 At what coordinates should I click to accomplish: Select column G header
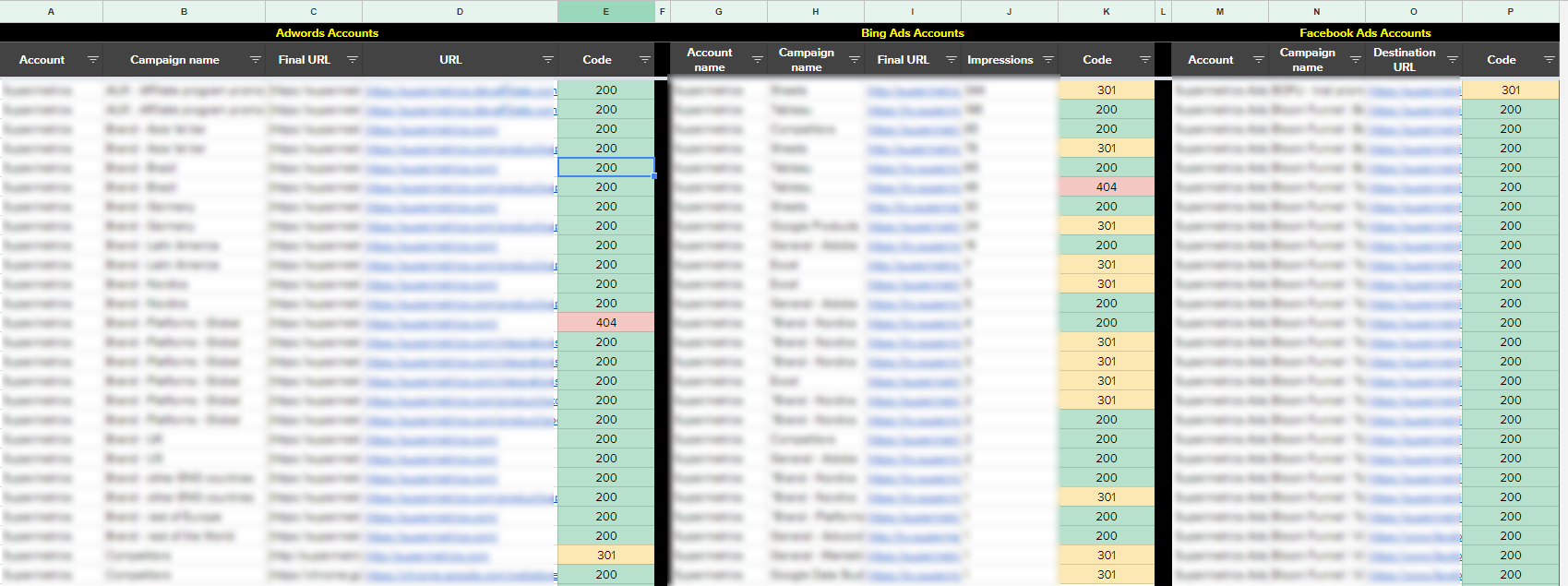pos(719,12)
